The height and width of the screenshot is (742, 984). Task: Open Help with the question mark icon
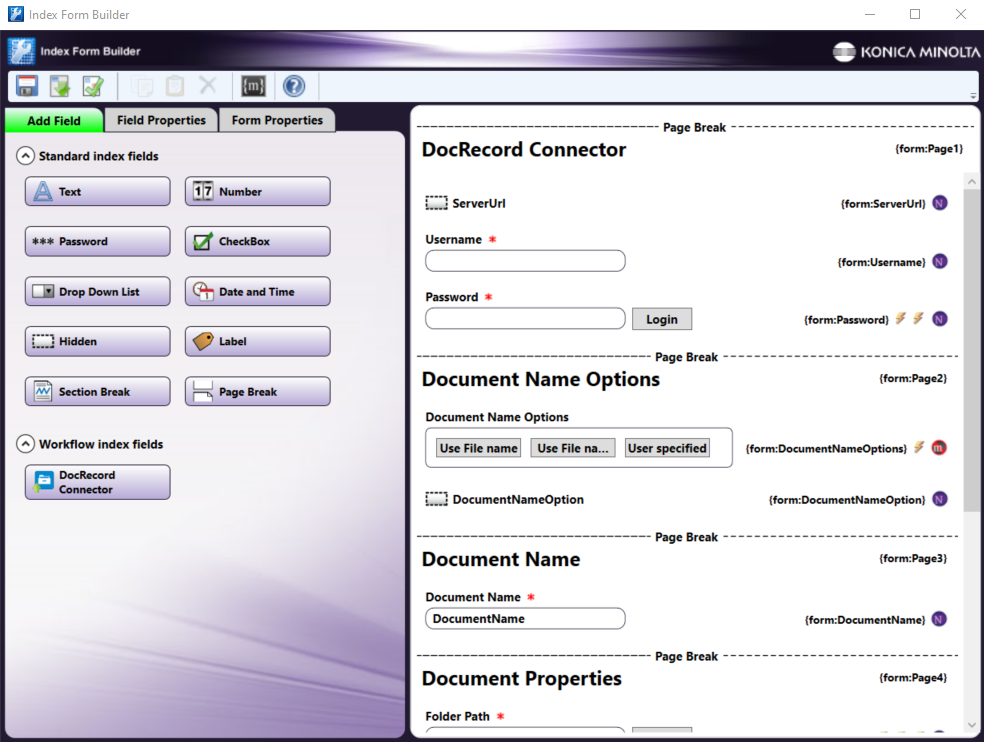294,86
